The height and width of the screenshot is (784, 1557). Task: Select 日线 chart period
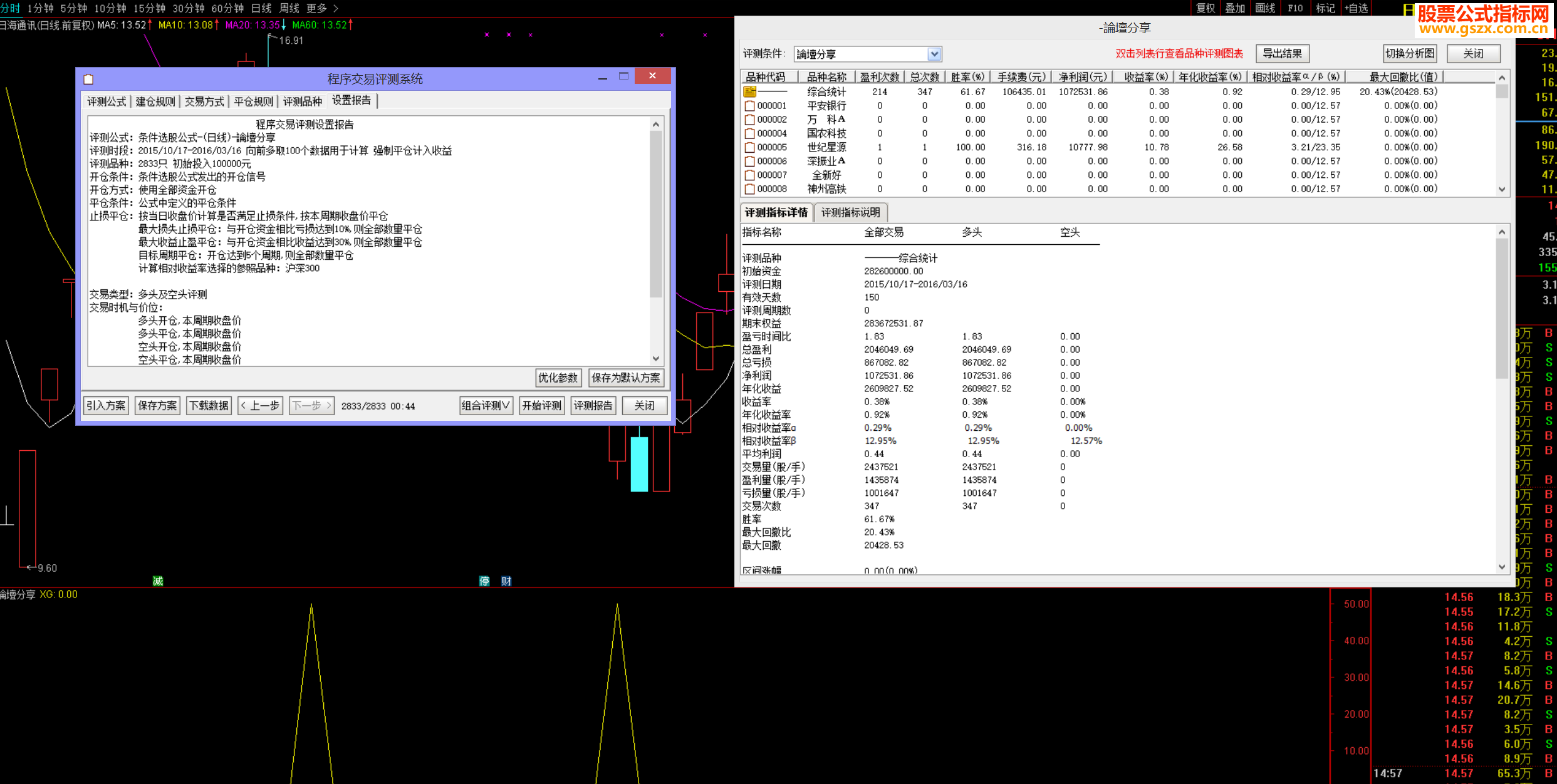pos(261,8)
